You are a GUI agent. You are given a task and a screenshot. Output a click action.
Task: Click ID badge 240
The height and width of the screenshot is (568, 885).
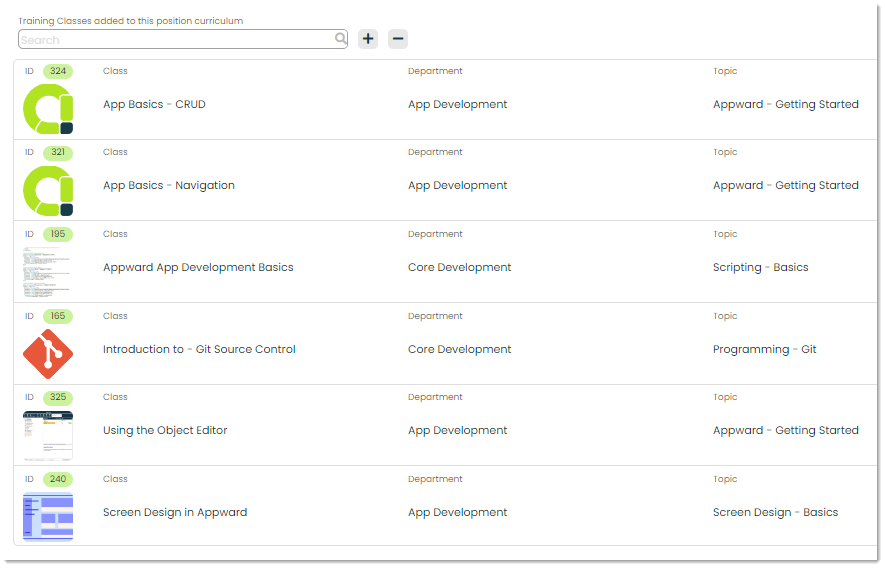click(58, 479)
